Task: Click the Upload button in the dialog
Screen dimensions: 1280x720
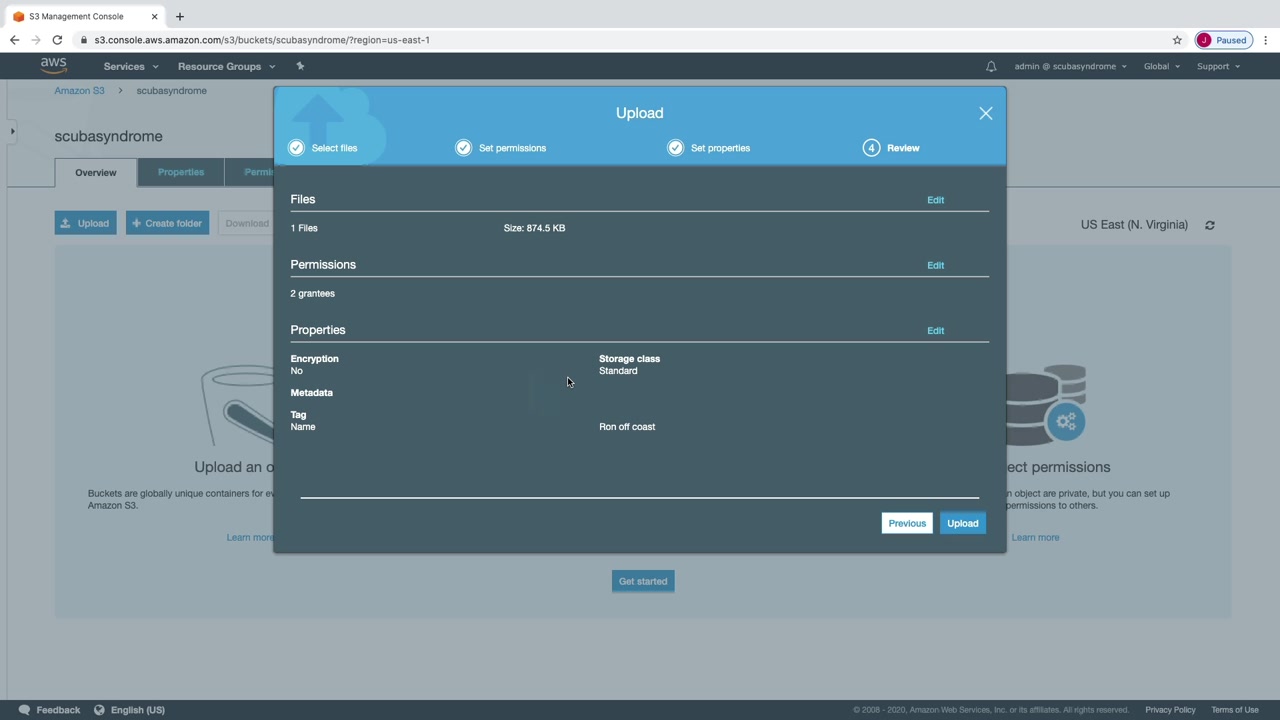Action: 963,523
